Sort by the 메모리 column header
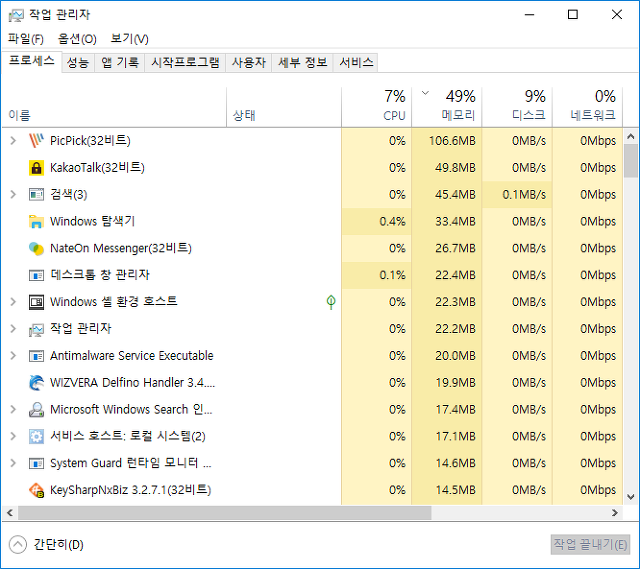The height and width of the screenshot is (569, 640). coord(447,107)
